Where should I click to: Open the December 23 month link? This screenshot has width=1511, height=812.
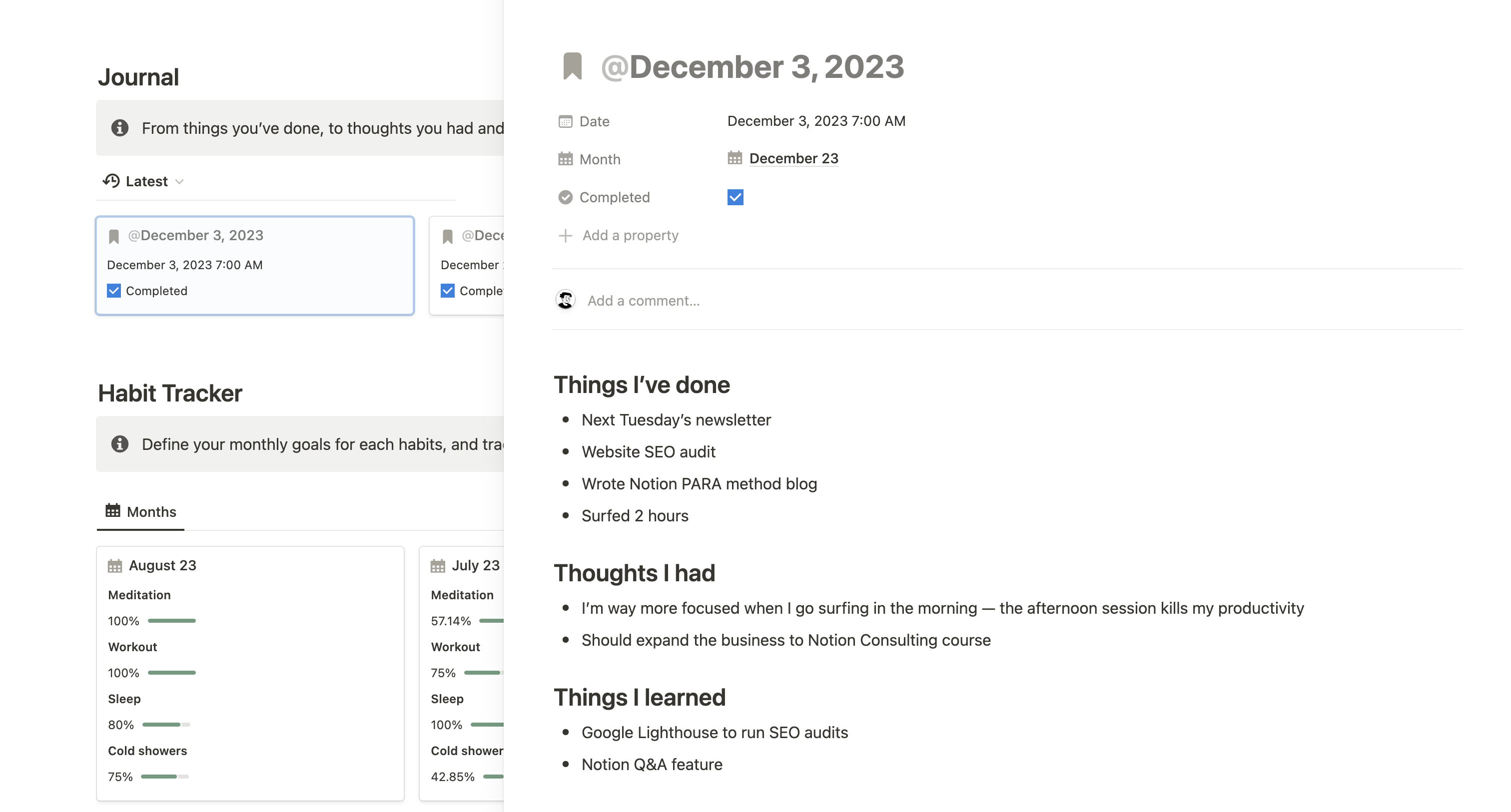coord(793,159)
